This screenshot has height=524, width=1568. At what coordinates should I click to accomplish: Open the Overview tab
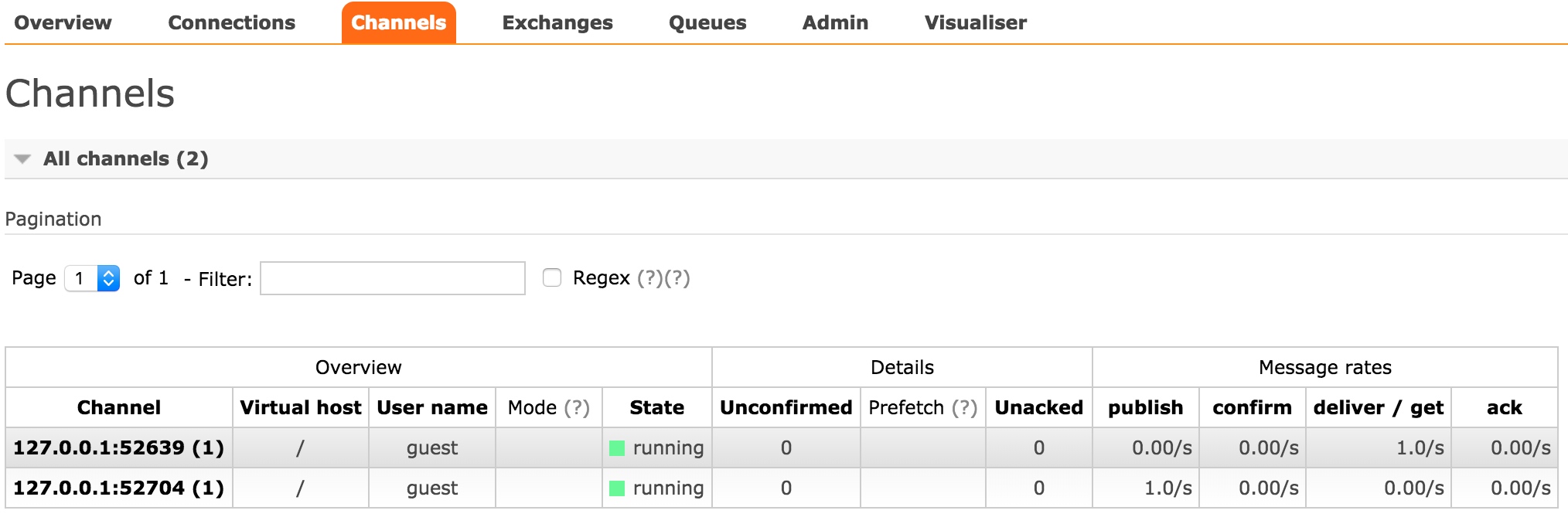63,22
